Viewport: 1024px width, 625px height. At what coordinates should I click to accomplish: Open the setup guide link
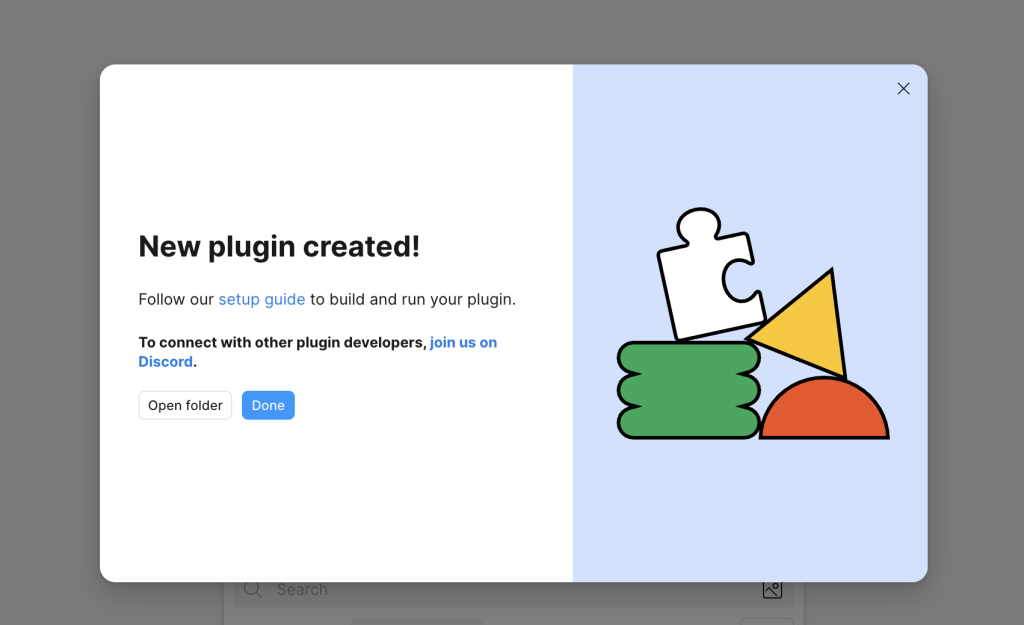coord(261,299)
